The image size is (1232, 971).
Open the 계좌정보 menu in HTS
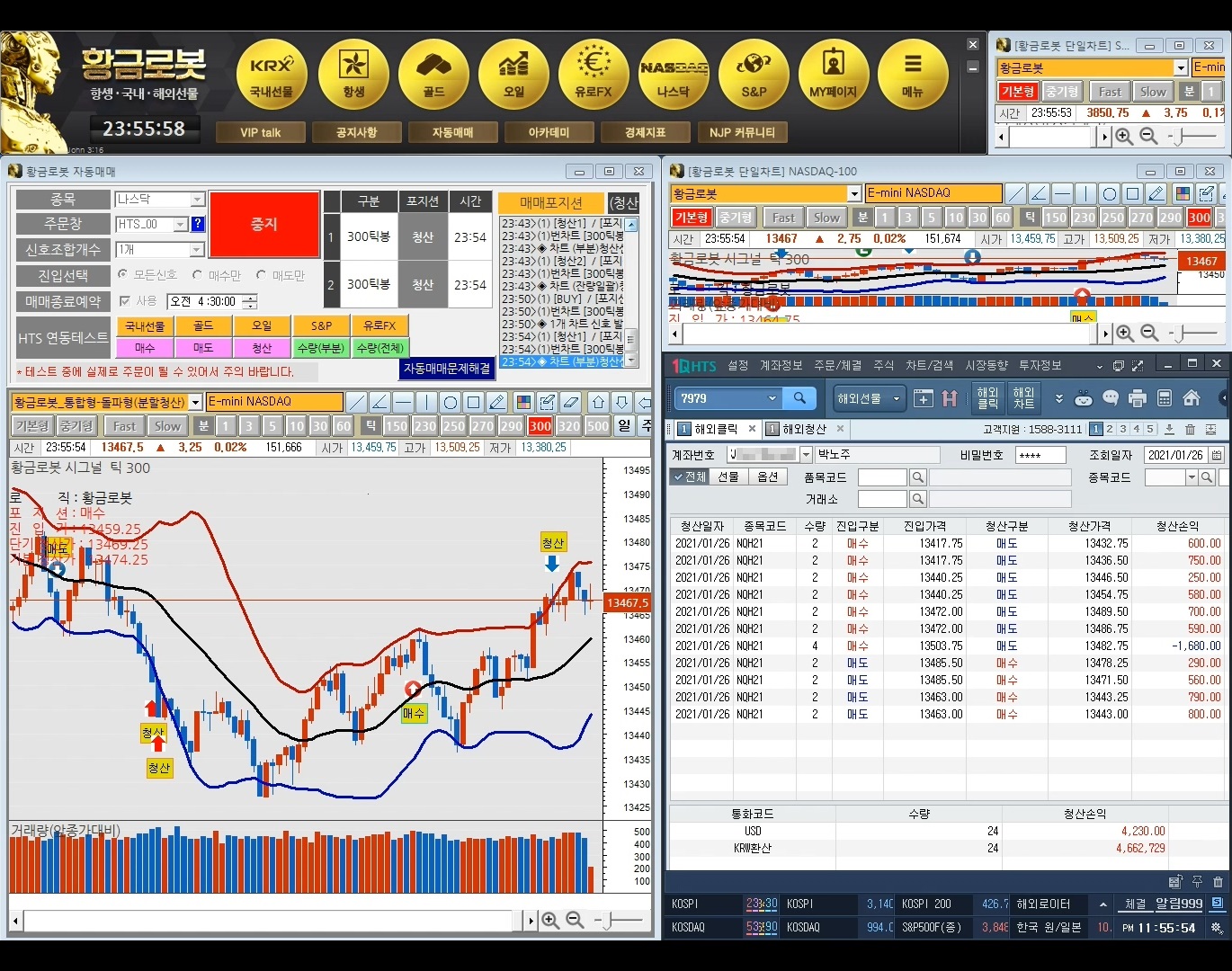coord(781,366)
